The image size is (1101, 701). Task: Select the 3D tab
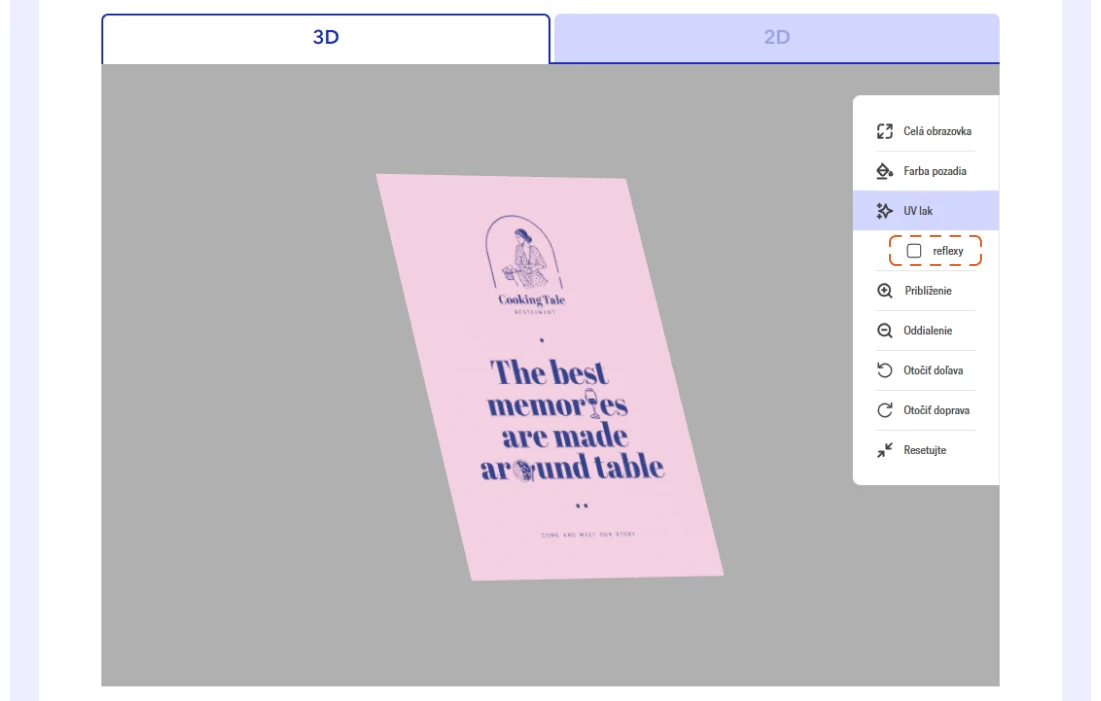tap(326, 38)
